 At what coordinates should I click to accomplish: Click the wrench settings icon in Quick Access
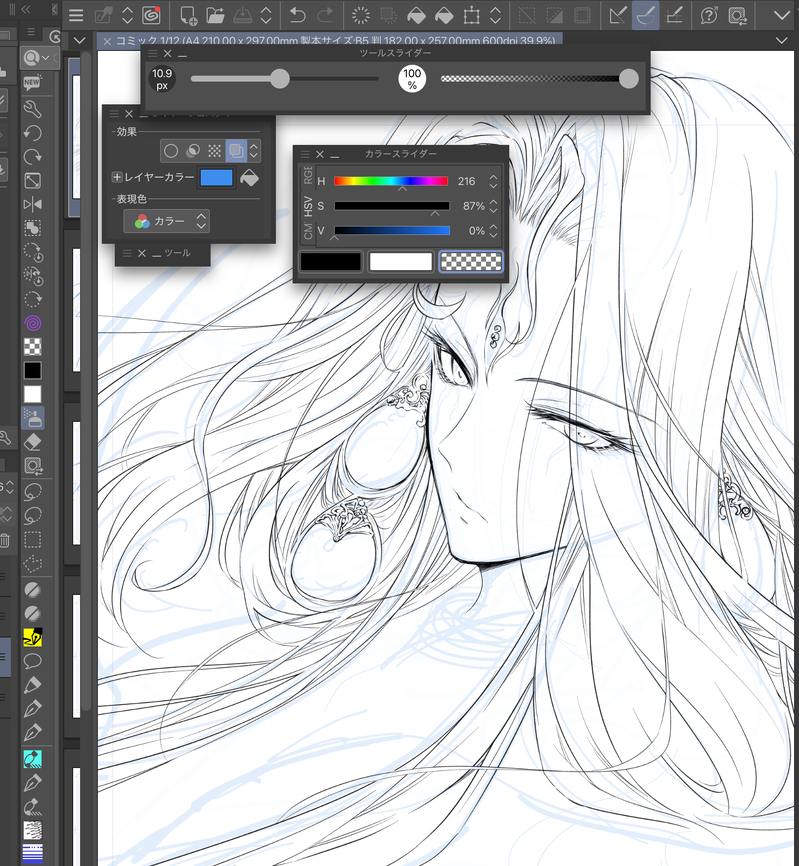point(33,109)
